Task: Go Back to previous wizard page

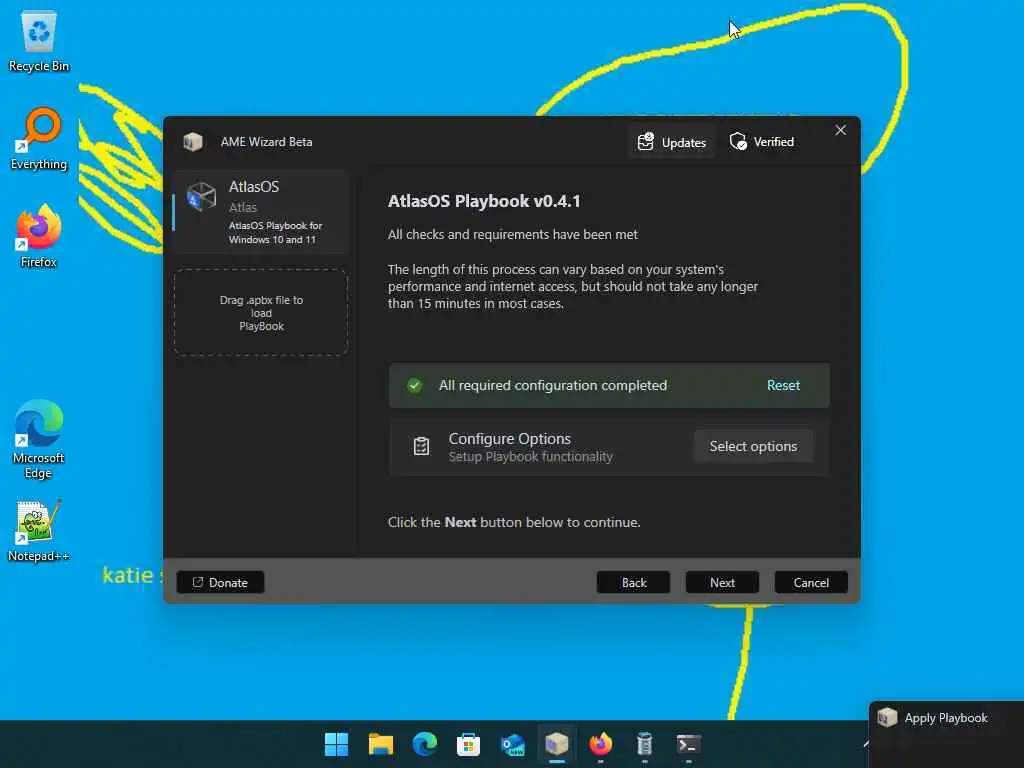Action: coord(633,583)
